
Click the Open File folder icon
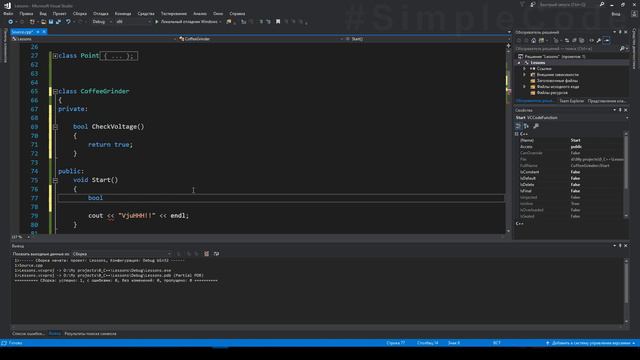(x=43, y=22)
